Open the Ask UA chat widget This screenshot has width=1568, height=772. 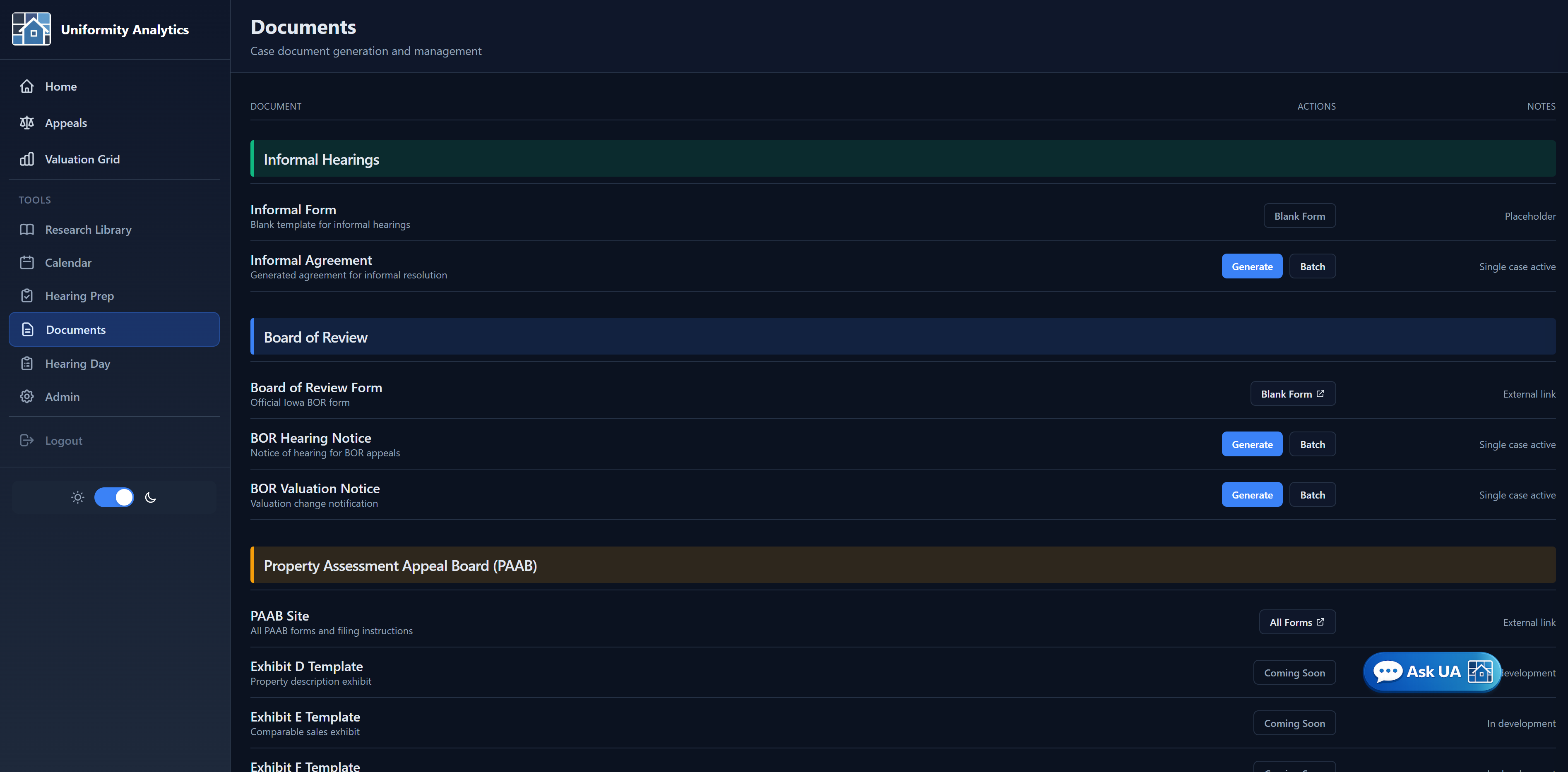click(1431, 671)
